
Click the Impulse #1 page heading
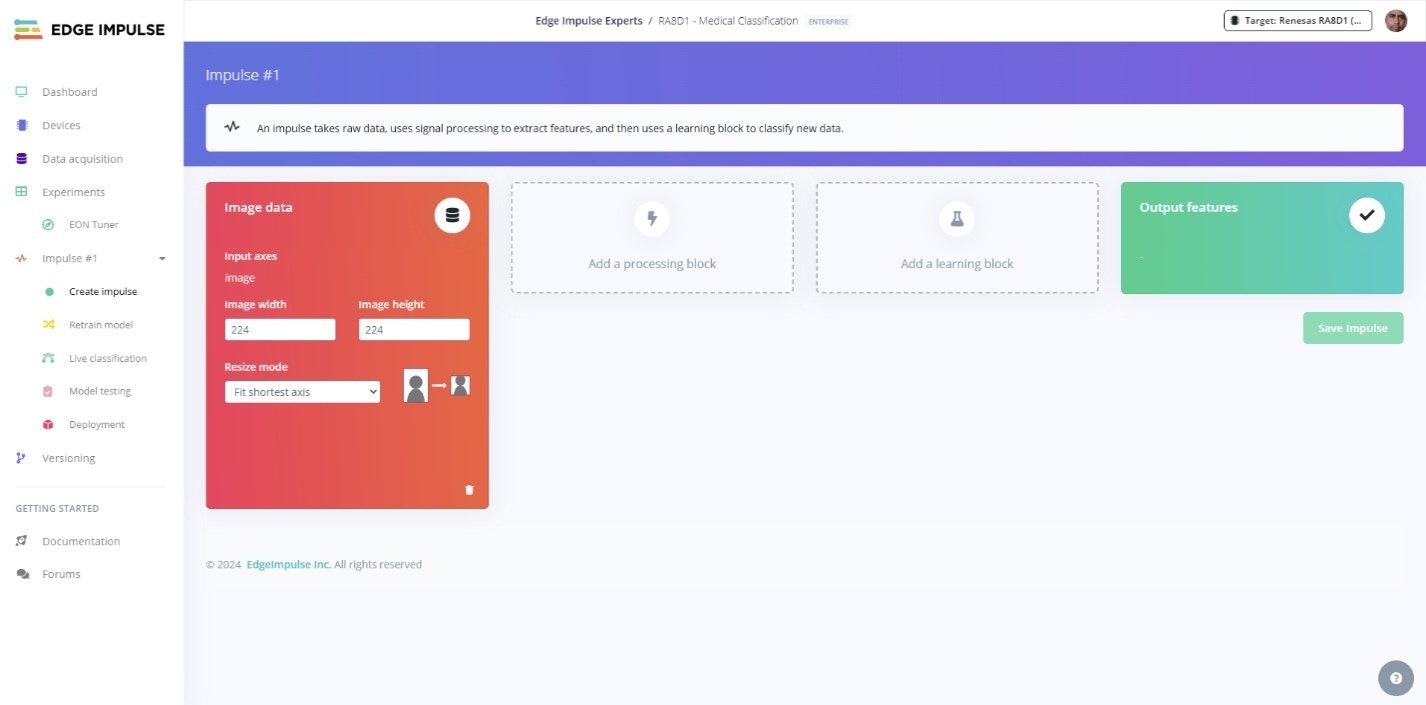pyautogui.click(x=243, y=75)
